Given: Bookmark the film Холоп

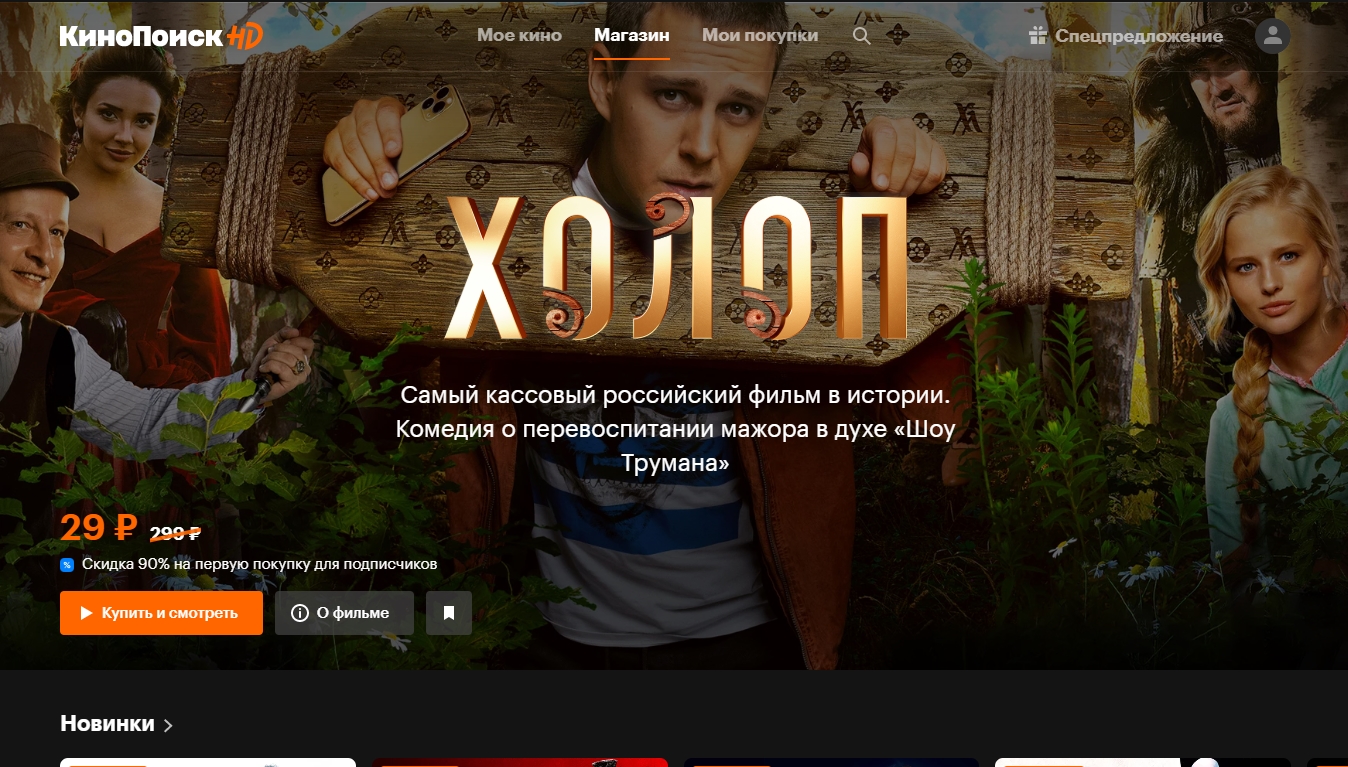Looking at the screenshot, I should click(x=449, y=613).
